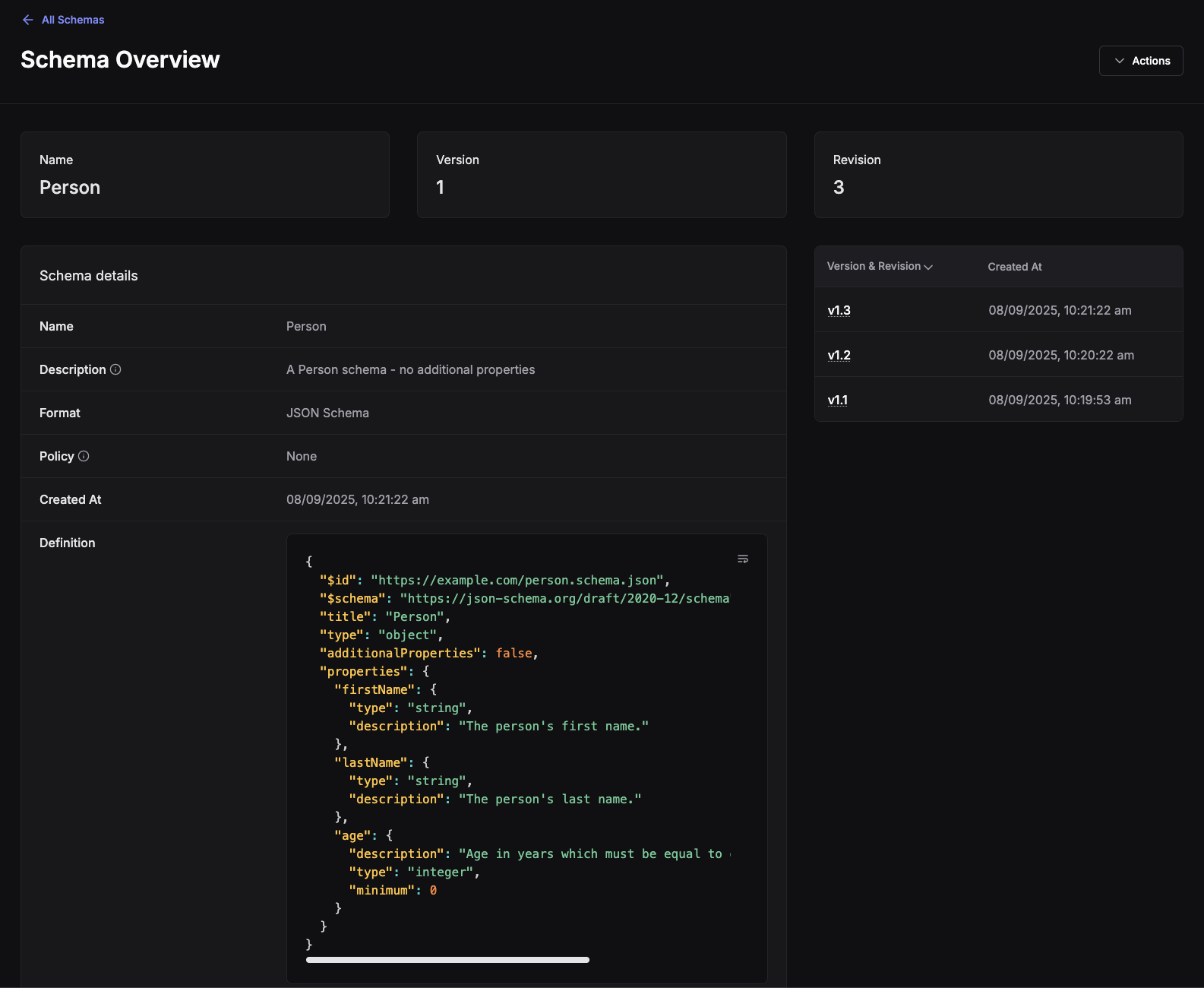Open revision v1.3

839,310
